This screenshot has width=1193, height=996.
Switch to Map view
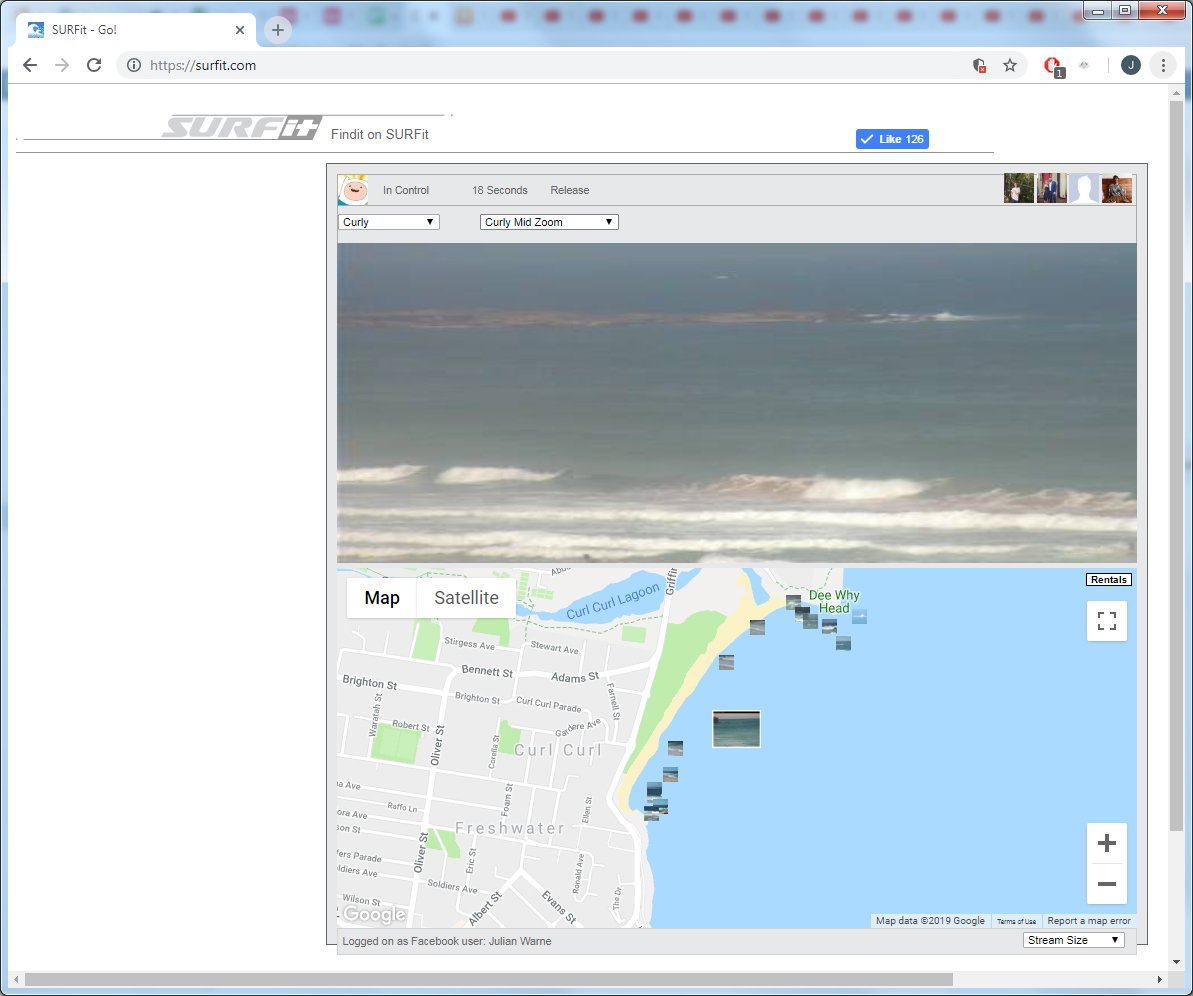[382, 598]
